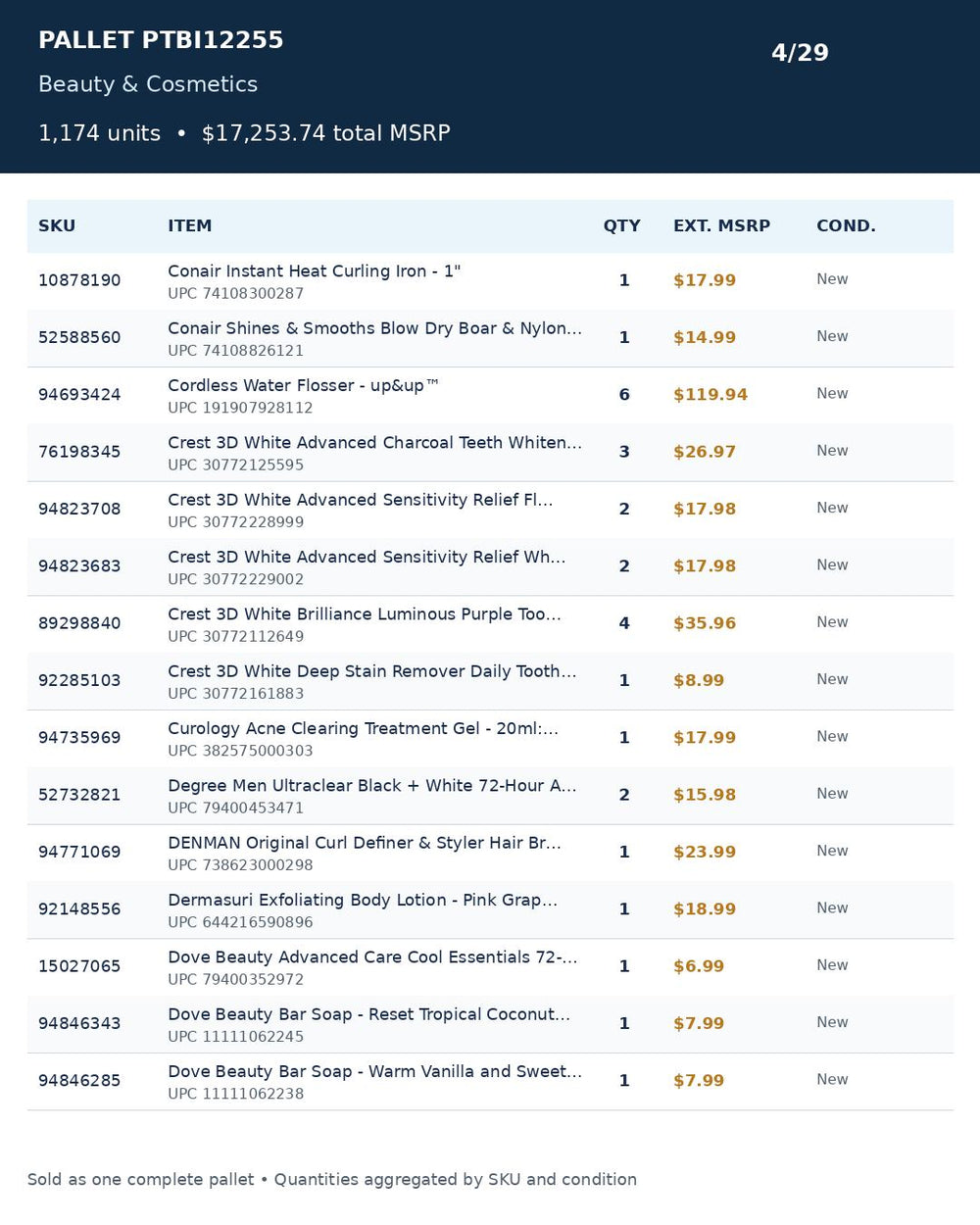The width and height of the screenshot is (980, 1225).
Task: Select SKU 94823708 in the table
Action: pos(79,509)
